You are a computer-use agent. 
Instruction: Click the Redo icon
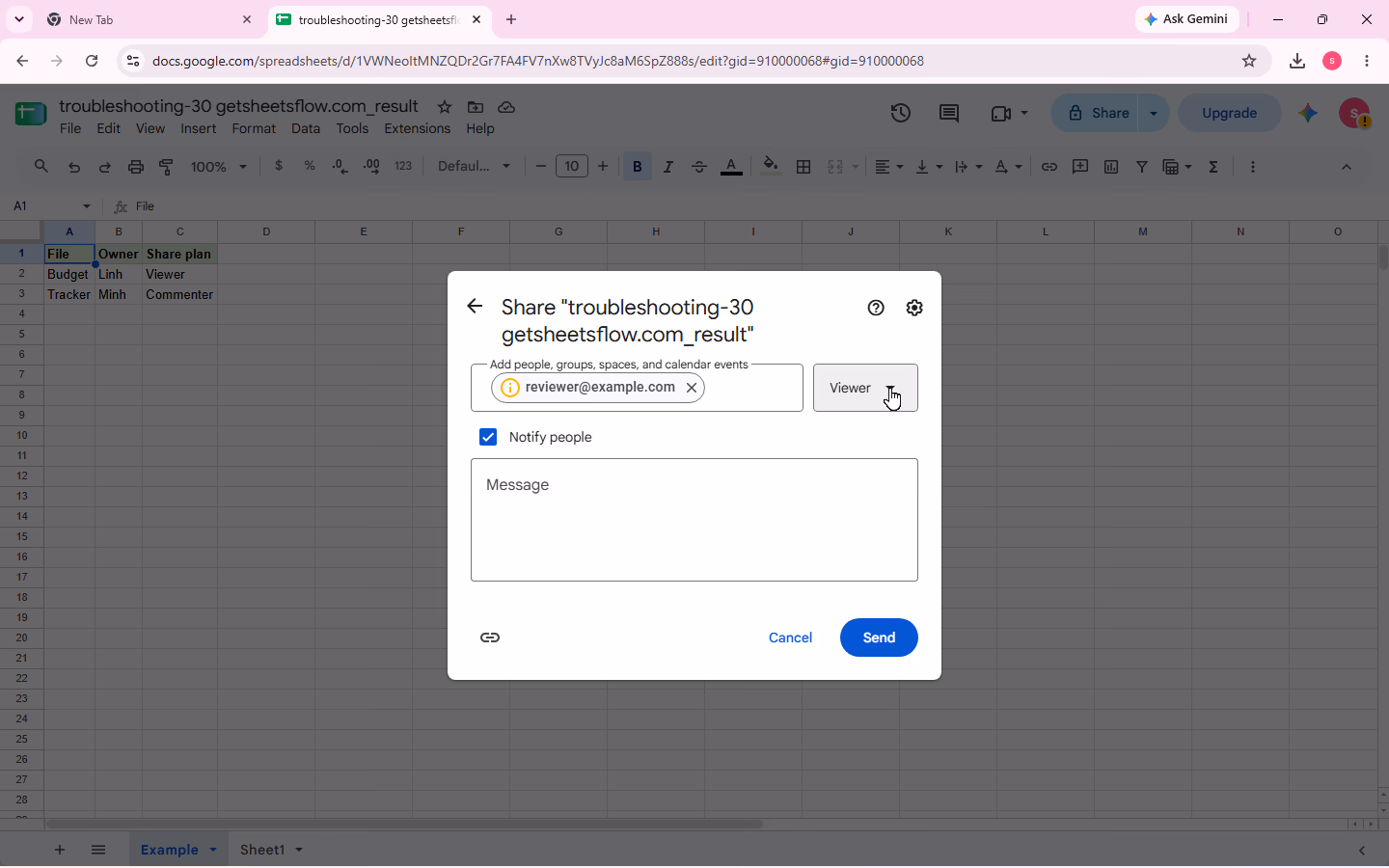click(105, 167)
